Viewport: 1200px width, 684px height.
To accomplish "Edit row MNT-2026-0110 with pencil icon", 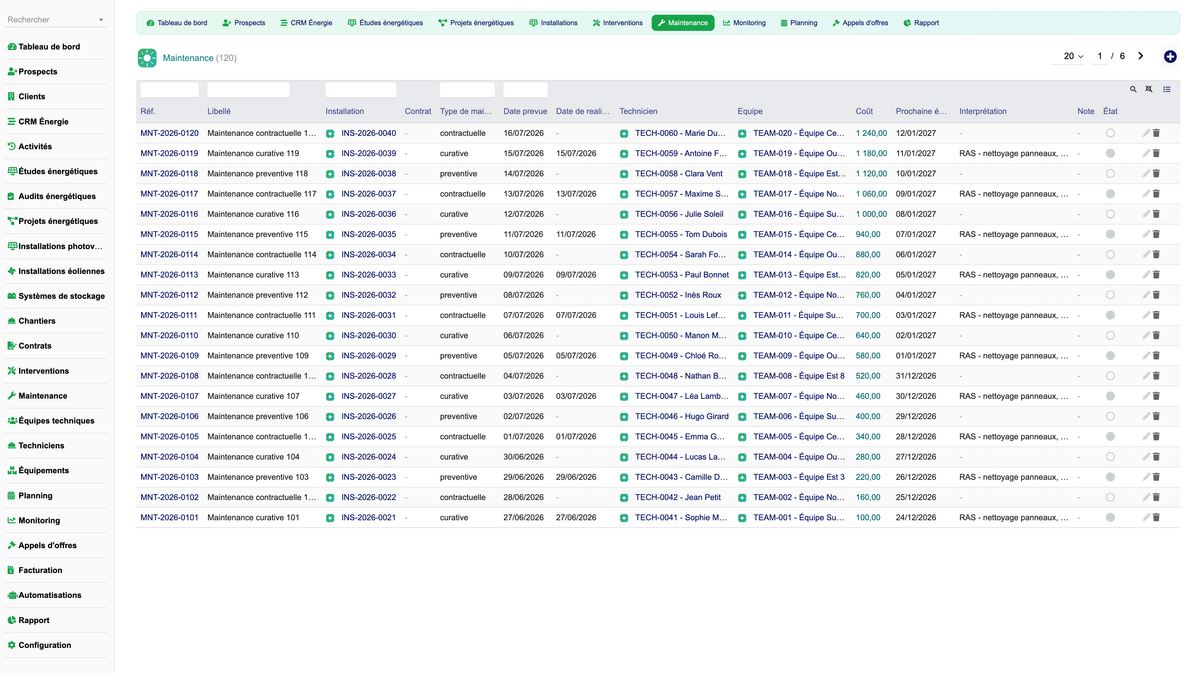I will (1146, 335).
